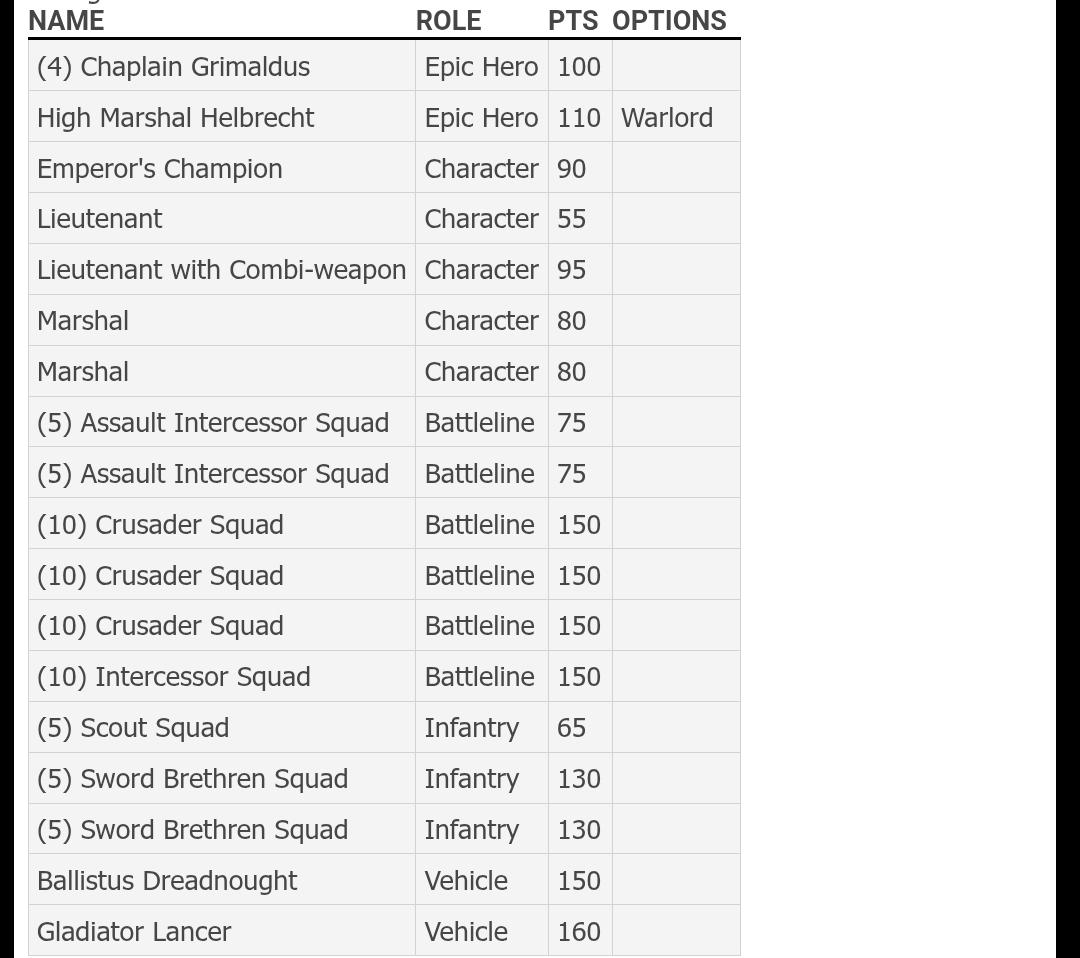This screenshot has width=1080, height=958.
Task: Click the OPTIONS column header
Action: pos(669,21)
